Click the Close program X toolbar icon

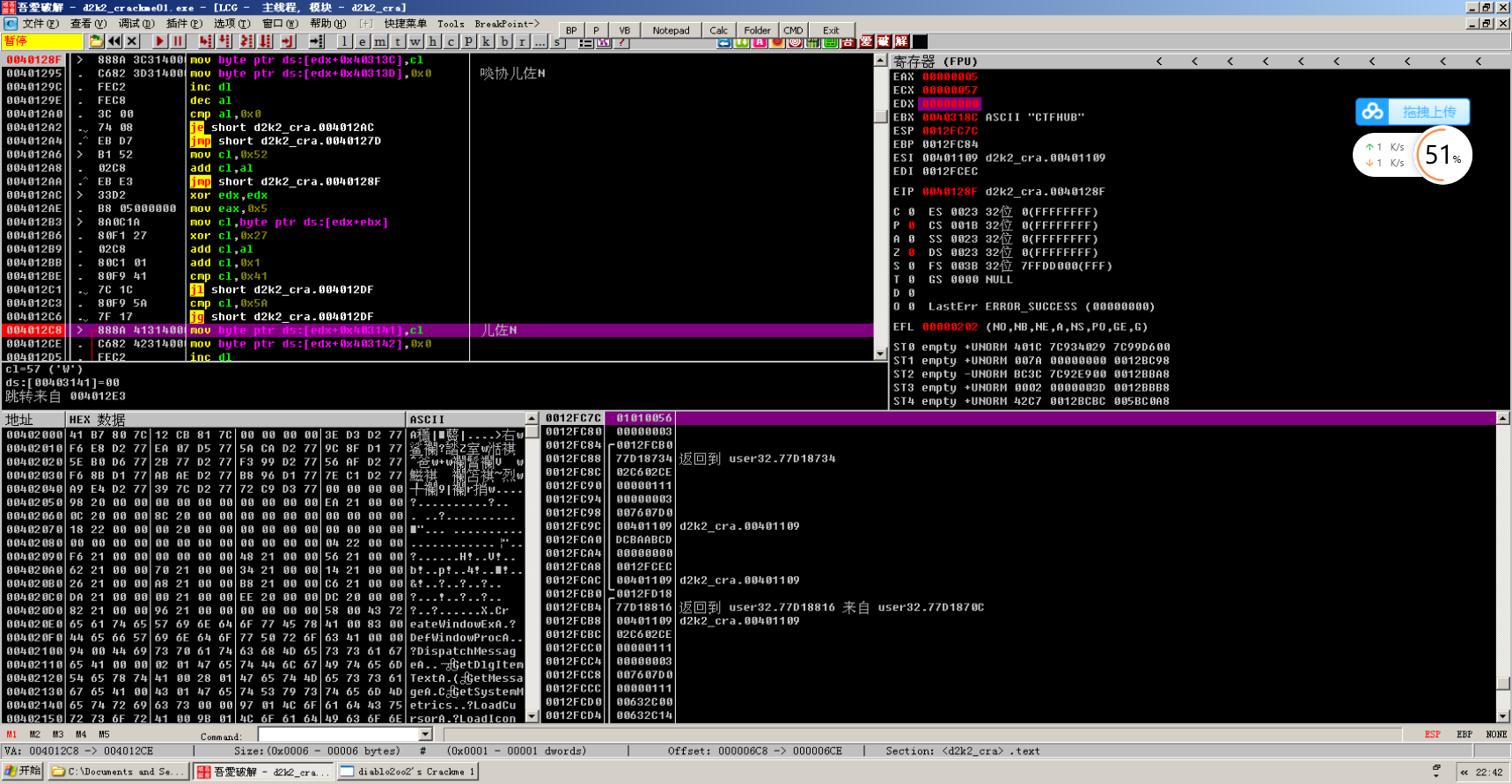tap(132, 41)
